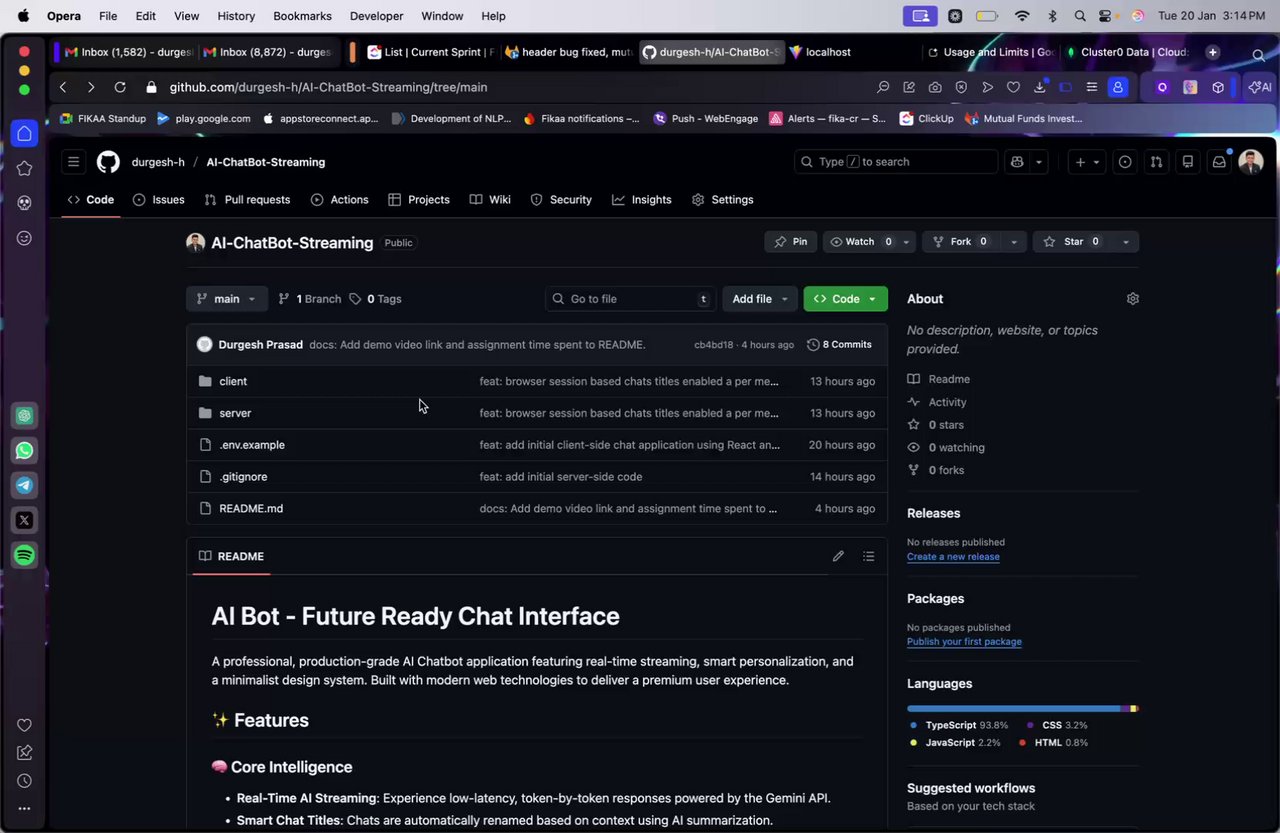Switch to the Pull requests tab

click(247, 200)
